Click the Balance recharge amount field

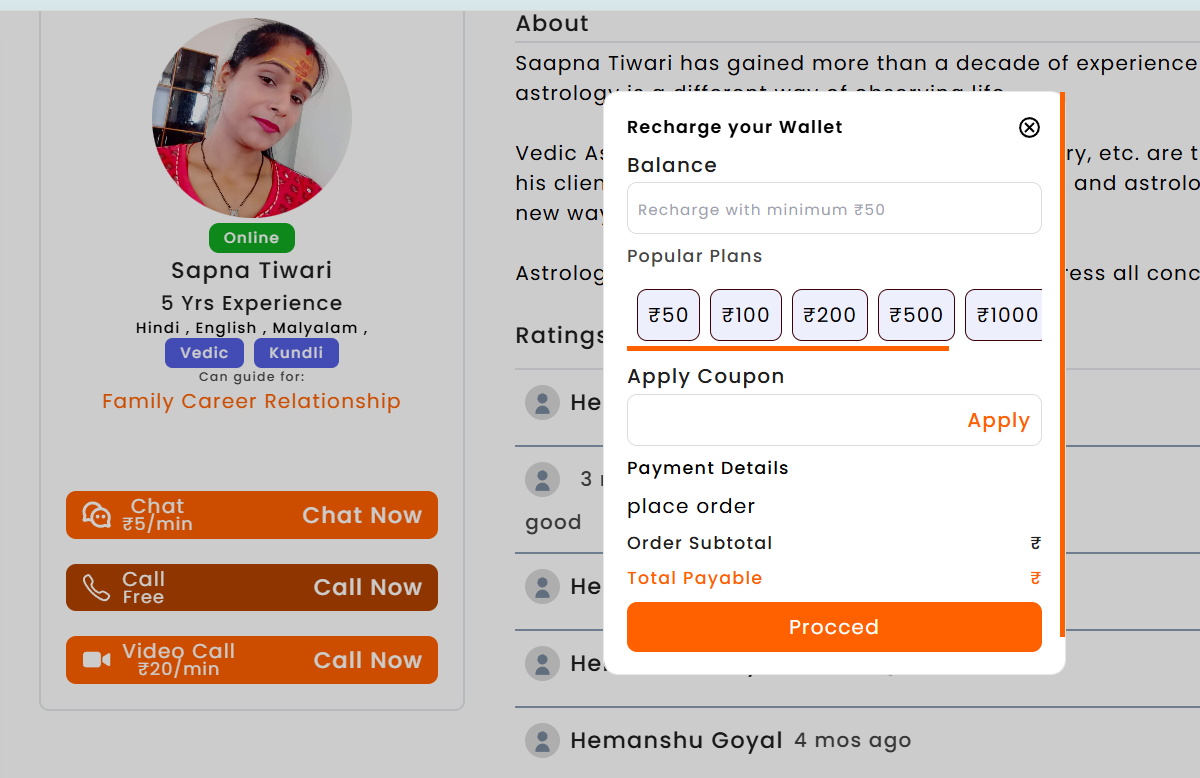pyautogui.click(x=834, y=209)
